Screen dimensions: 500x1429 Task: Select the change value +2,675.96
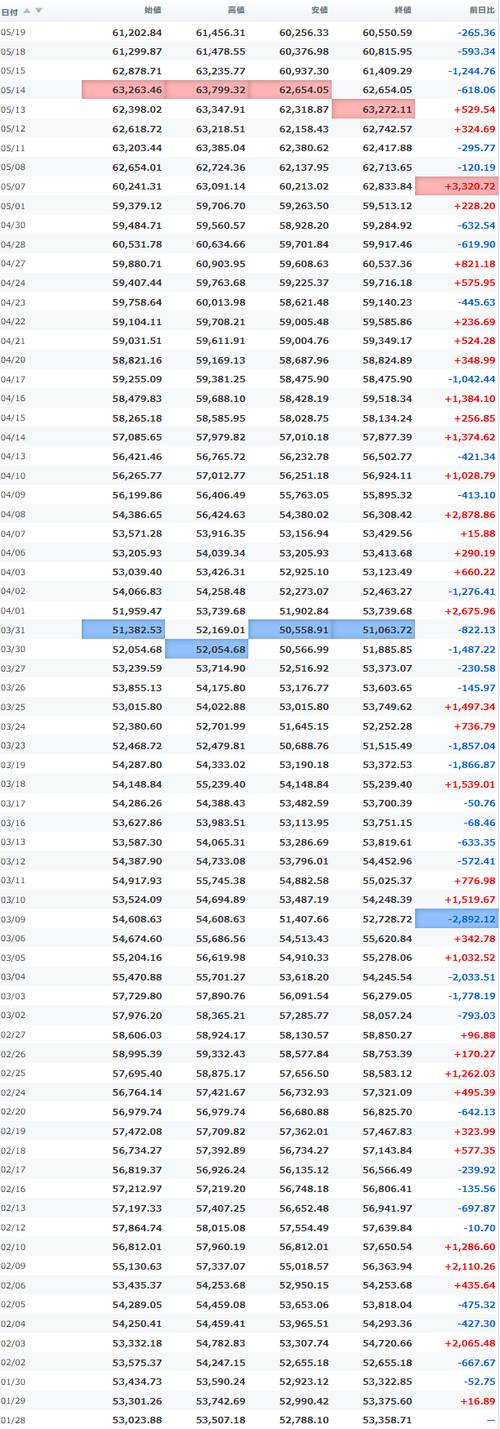point(471,608)
